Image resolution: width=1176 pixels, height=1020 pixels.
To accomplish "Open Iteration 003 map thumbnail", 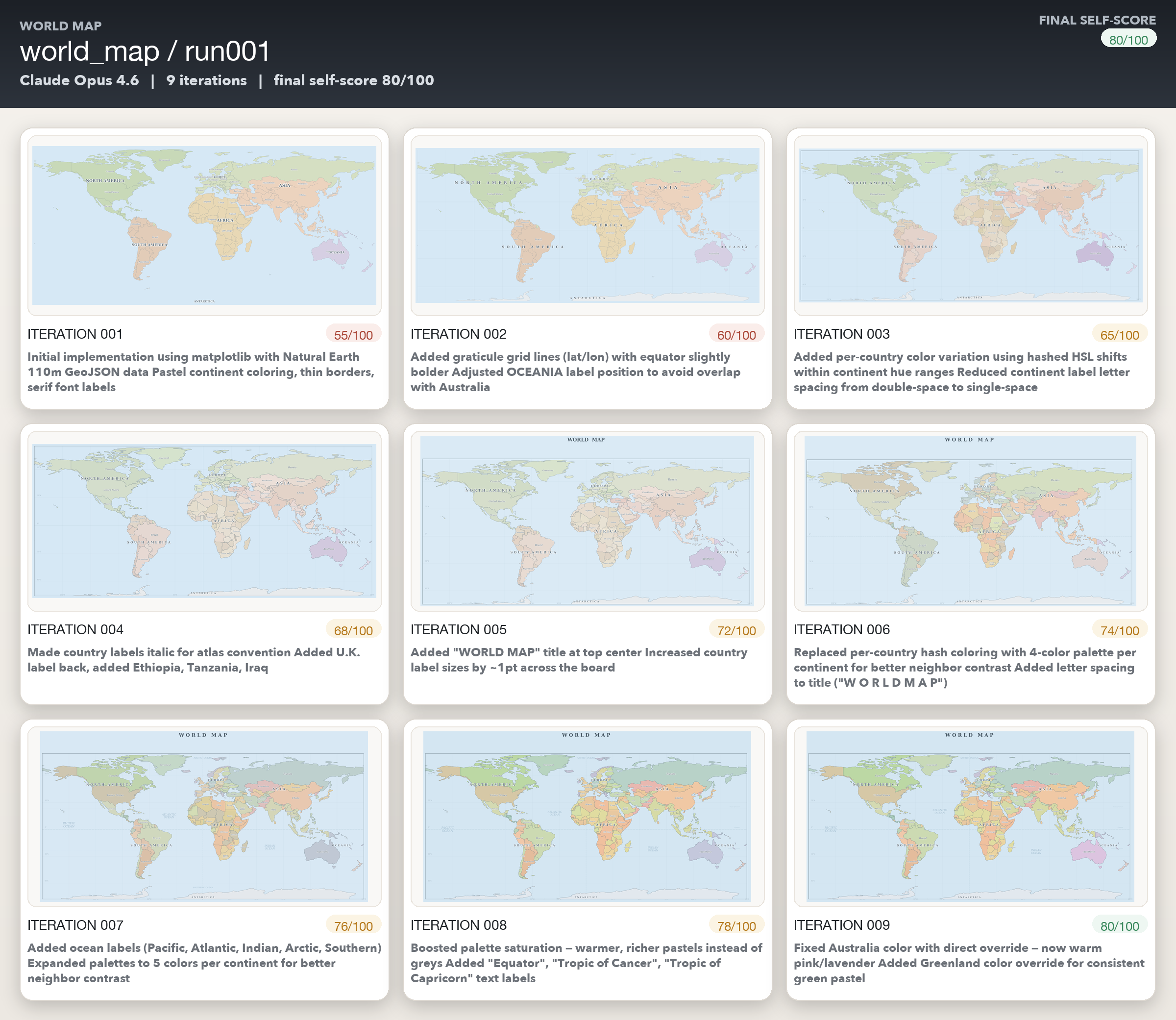I will [970, 225].
